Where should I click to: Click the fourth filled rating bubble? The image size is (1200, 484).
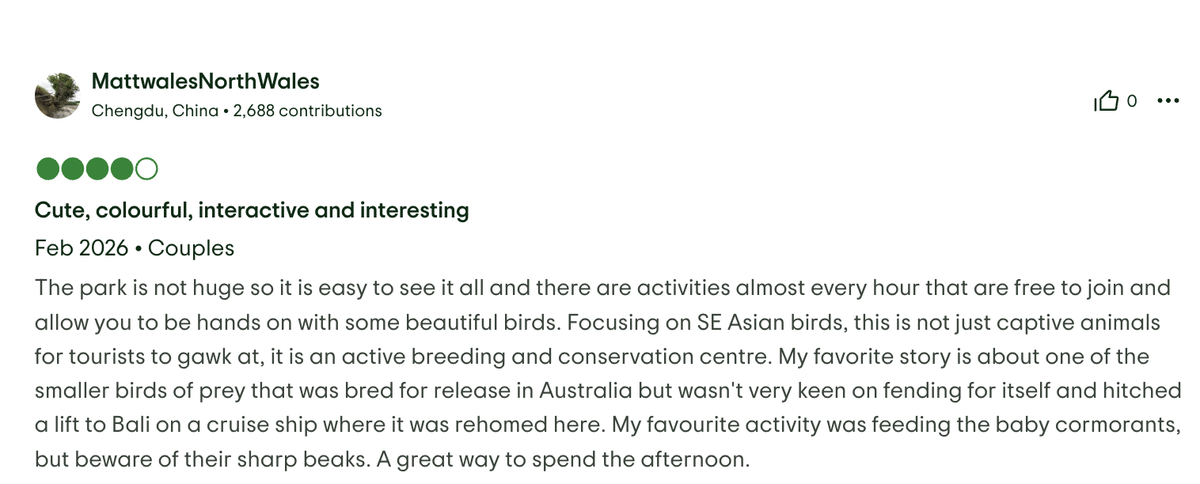coord(122,170)
